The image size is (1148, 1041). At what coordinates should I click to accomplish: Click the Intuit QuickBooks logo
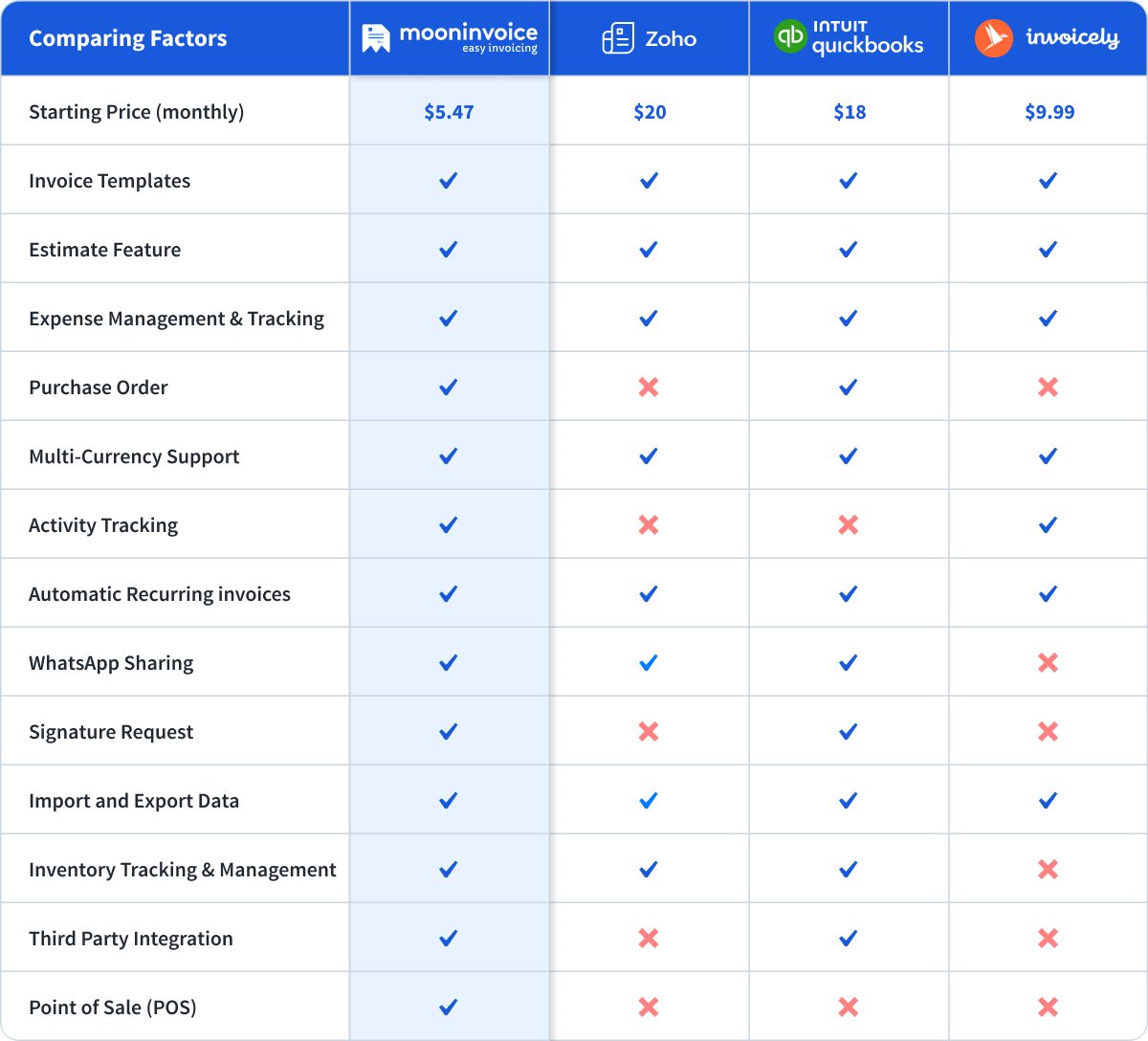(849, 37)
